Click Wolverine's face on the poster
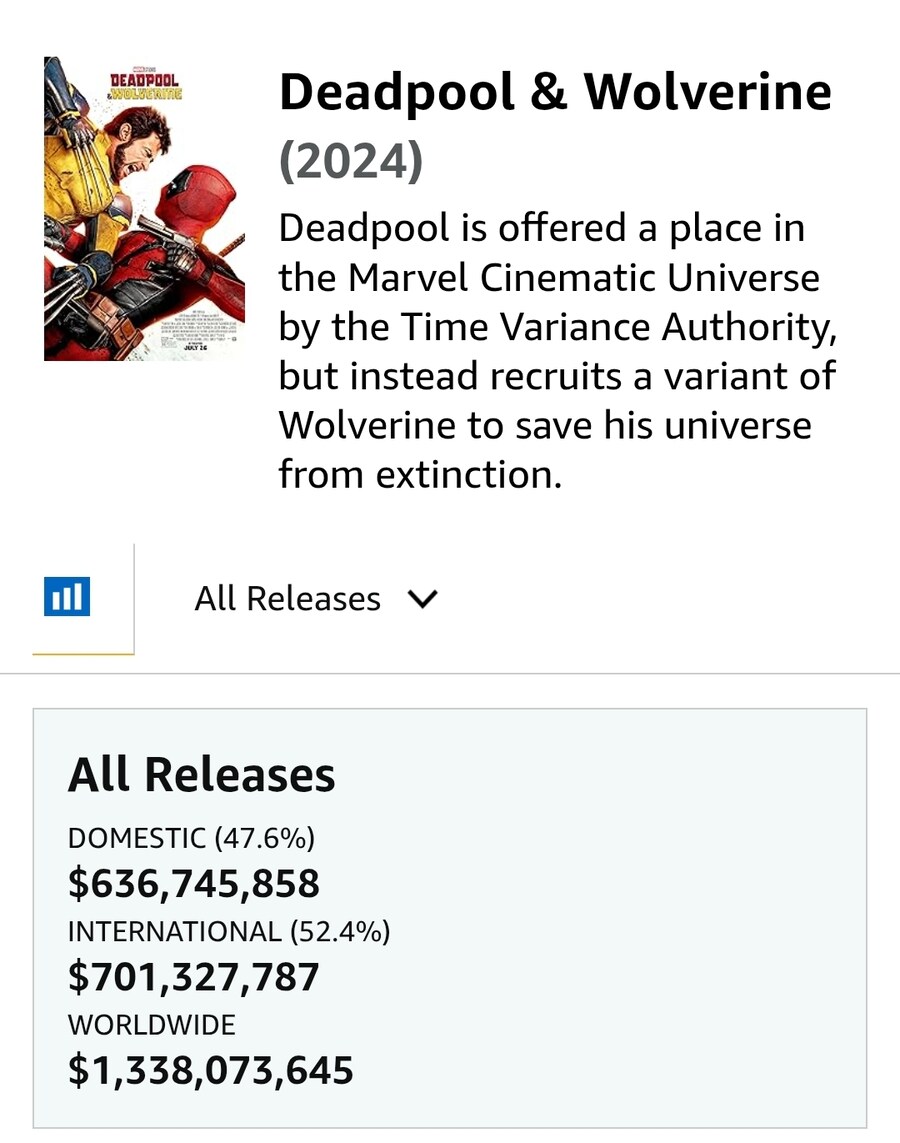The width and height of the screenshot is (900, 1143). (136, 155)
